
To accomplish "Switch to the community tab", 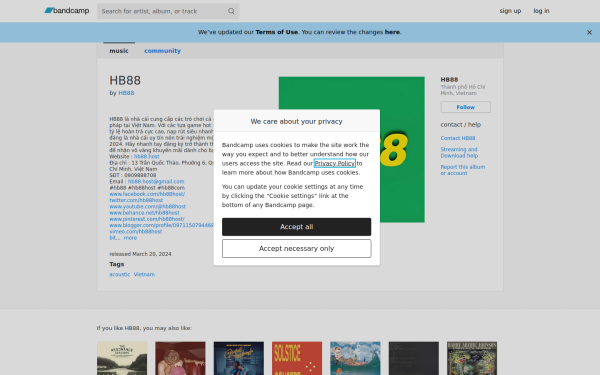I will point(162,51).
